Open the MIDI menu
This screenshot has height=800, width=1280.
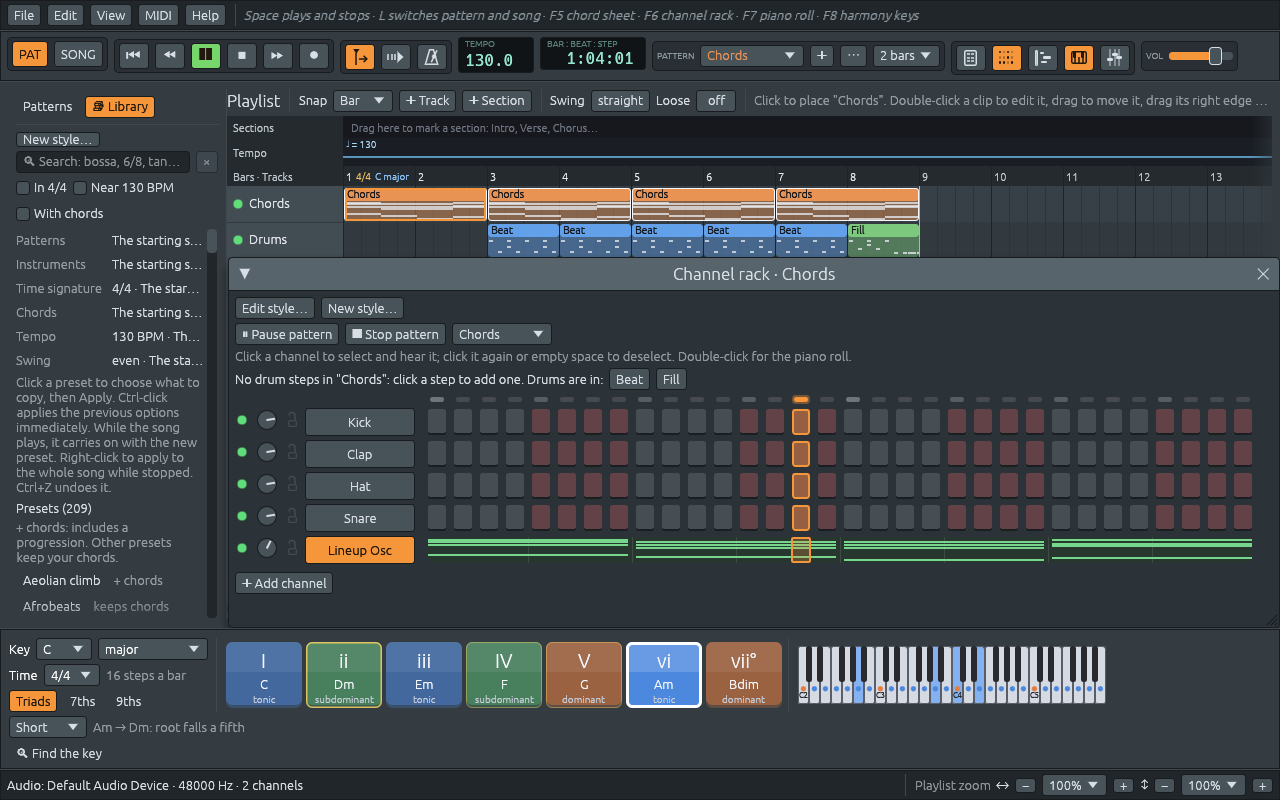[x=157, y=15]
